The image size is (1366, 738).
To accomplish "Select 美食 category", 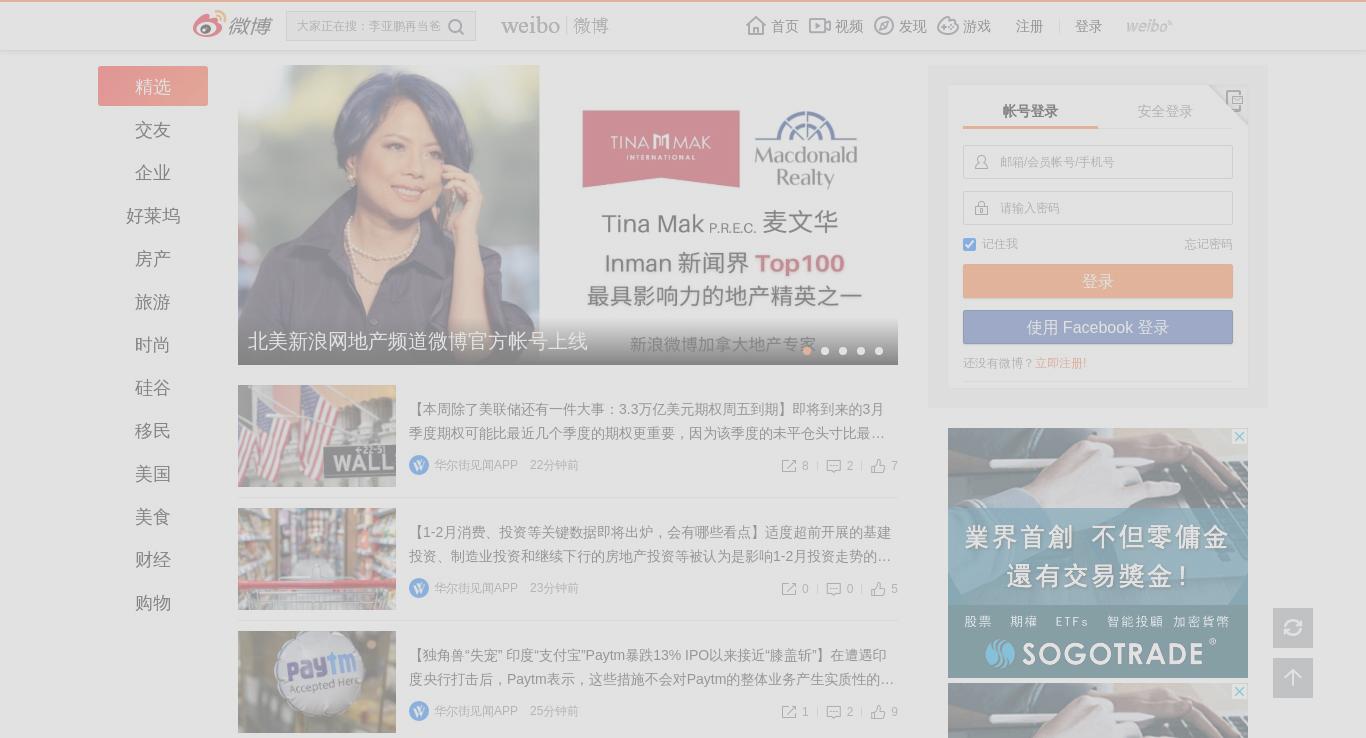I will (153, 517).
